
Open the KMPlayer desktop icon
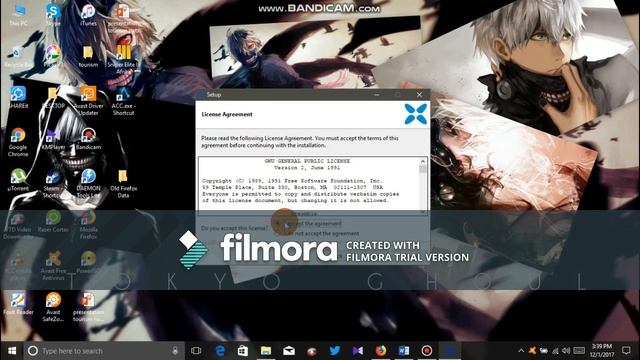[53, 140]
